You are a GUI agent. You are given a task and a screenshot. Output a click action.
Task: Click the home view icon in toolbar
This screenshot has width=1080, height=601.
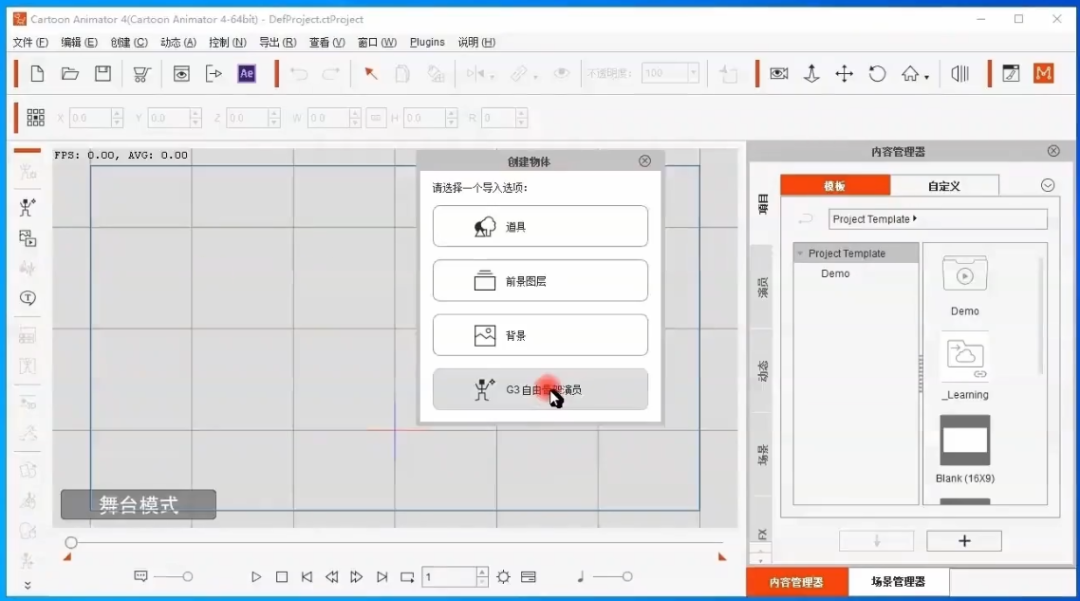pos(906,73)
